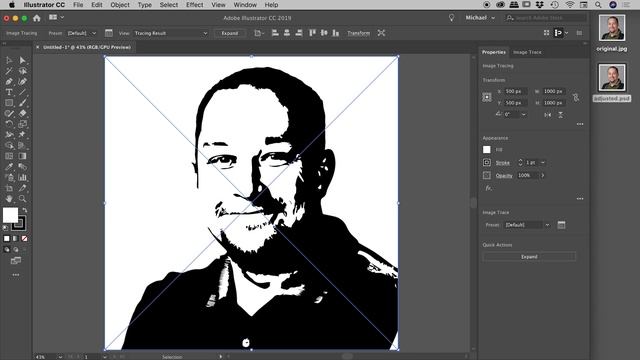Toggle constrain width and height proportions

(x=576, y=97)
